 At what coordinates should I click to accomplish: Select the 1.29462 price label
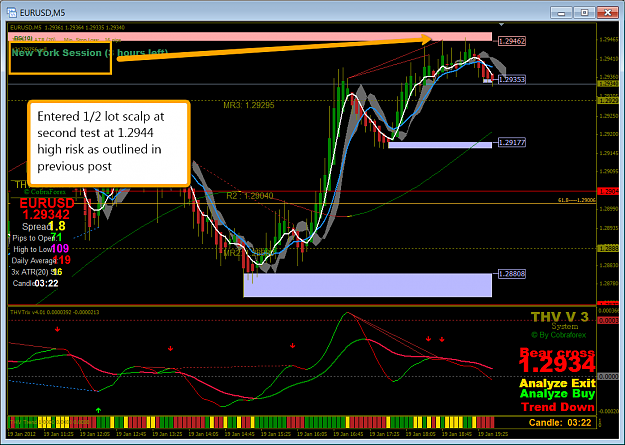tap(512, 41)
